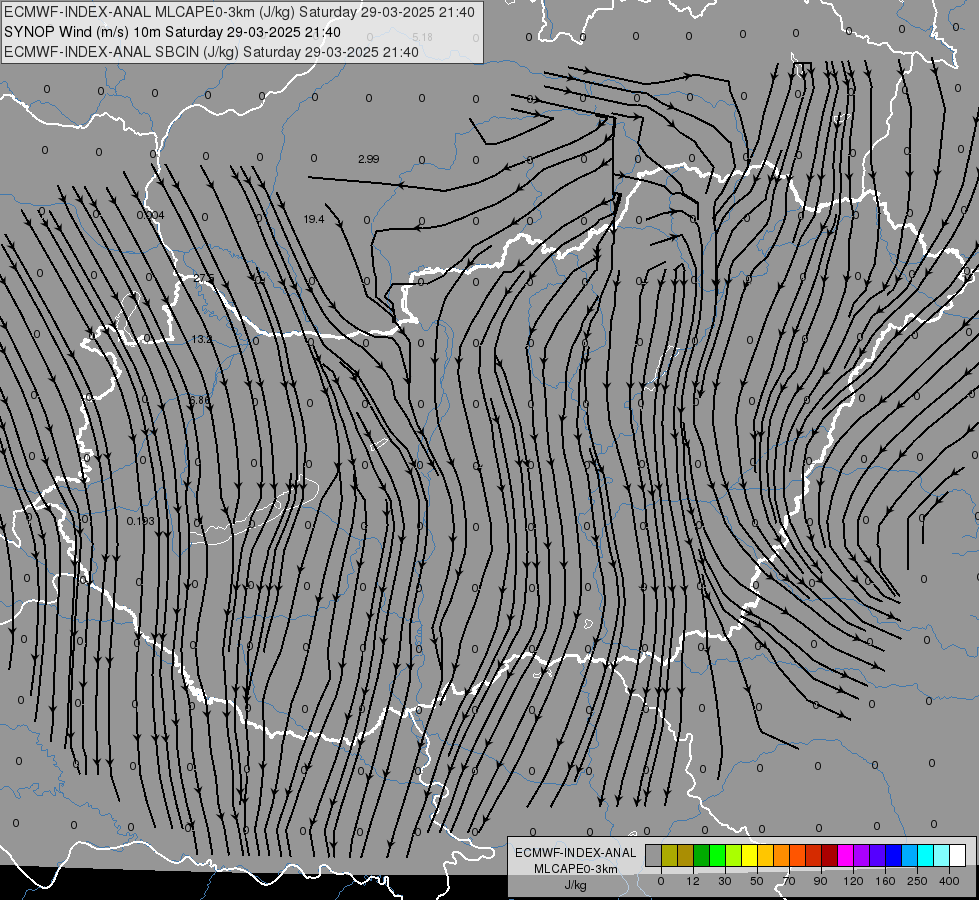Click the gray swatch in the legend
This screenshot has width=979, height=900.
(x=654, y=855)
